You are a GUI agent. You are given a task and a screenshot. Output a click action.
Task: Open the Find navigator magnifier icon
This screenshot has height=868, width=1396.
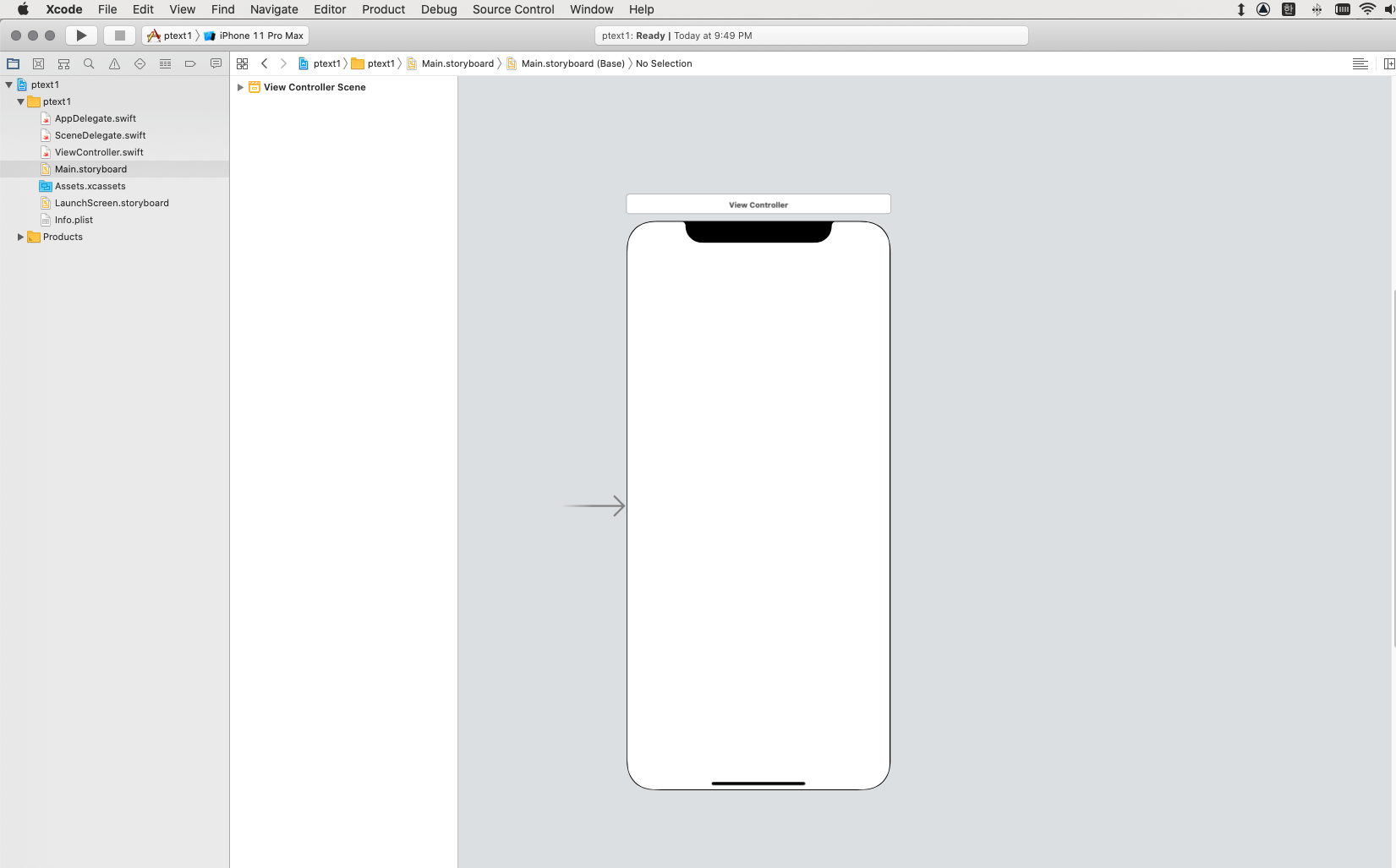(89, 63)
